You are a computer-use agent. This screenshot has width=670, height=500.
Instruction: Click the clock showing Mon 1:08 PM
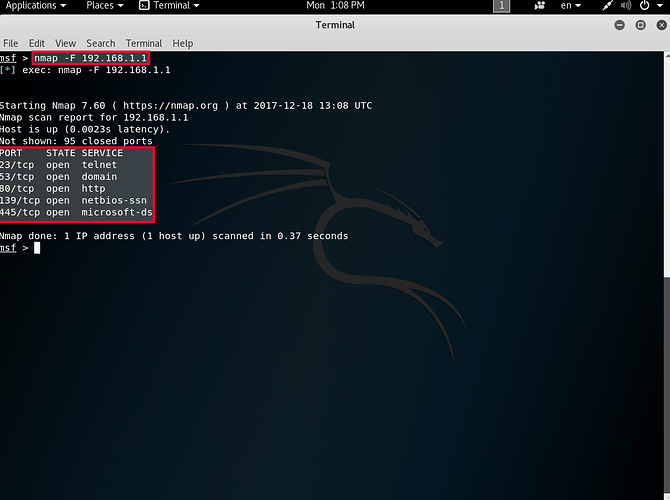tap(334, 6)
